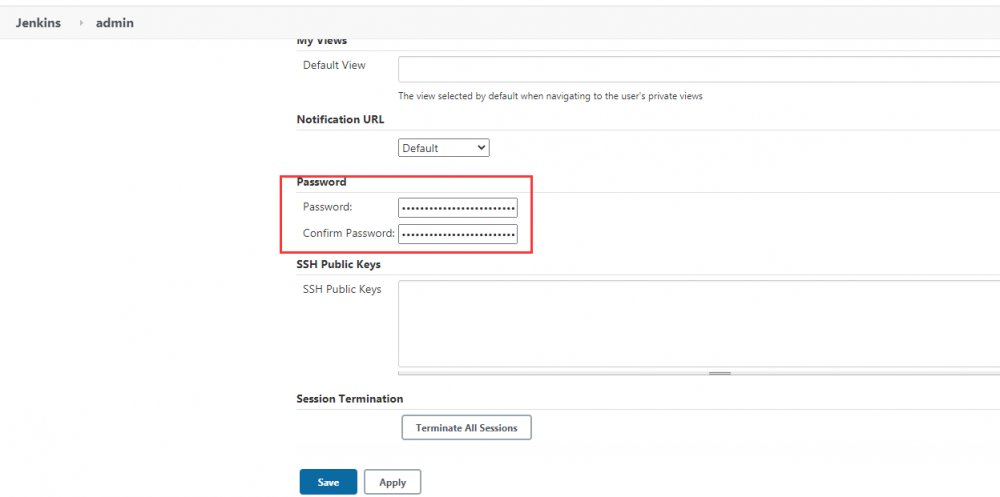Click the Session Termination section heading

tap(349, 399)
